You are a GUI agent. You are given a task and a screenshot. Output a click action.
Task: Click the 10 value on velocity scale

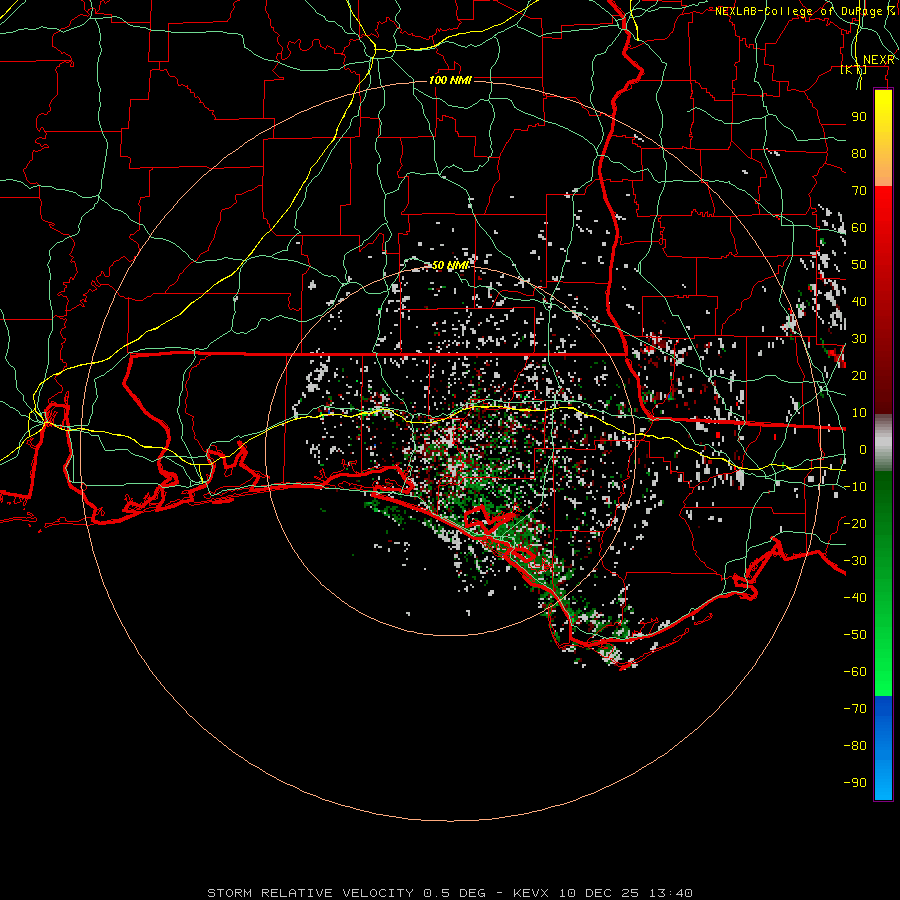859,413
